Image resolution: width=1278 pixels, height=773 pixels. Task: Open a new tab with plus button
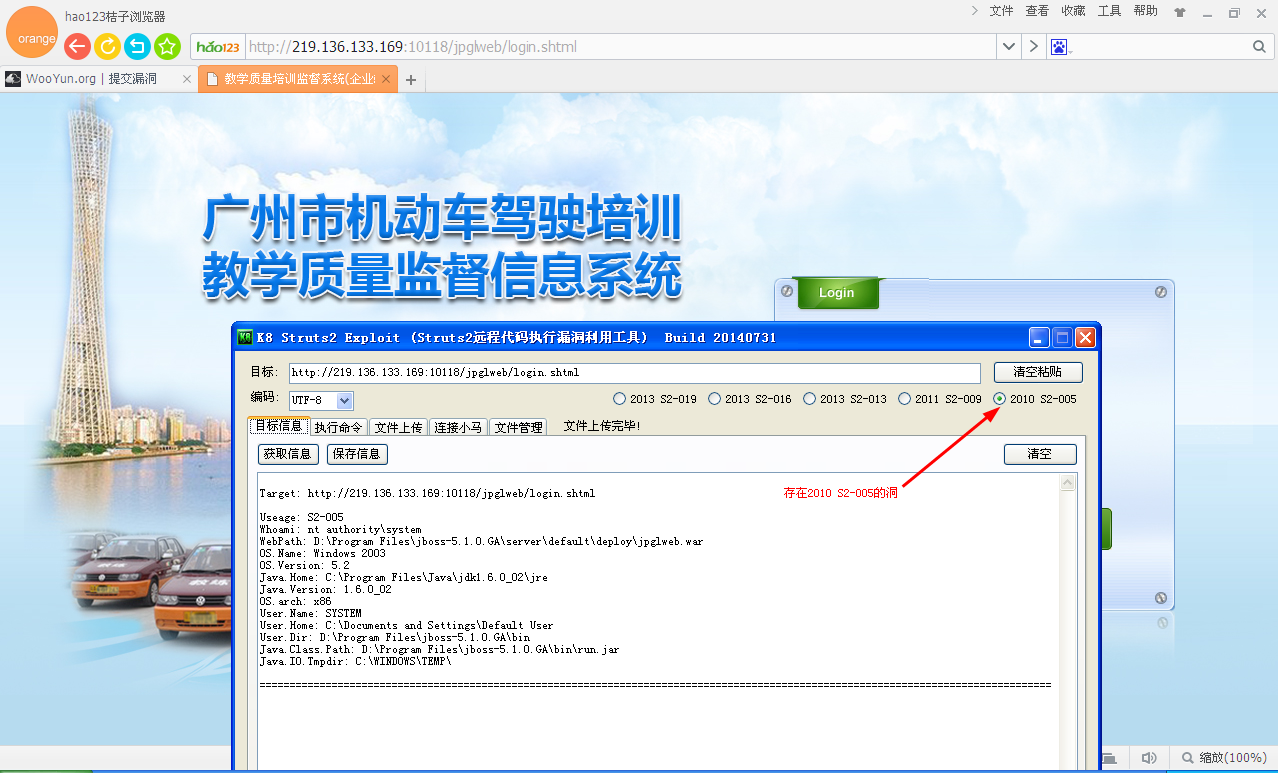(x=410, y=80)
